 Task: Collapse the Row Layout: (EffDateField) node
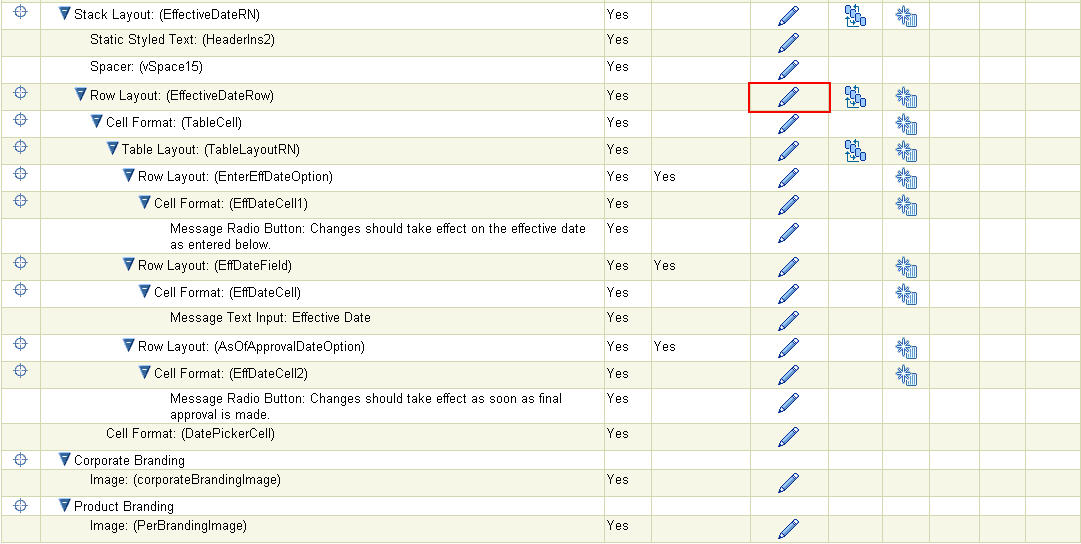tap(128, 264)
